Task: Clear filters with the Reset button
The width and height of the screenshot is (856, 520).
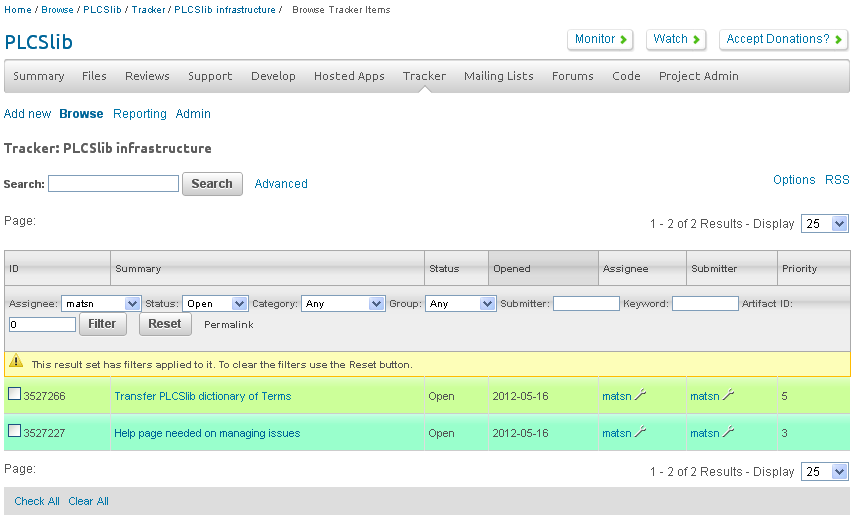Action: (165, 324)
